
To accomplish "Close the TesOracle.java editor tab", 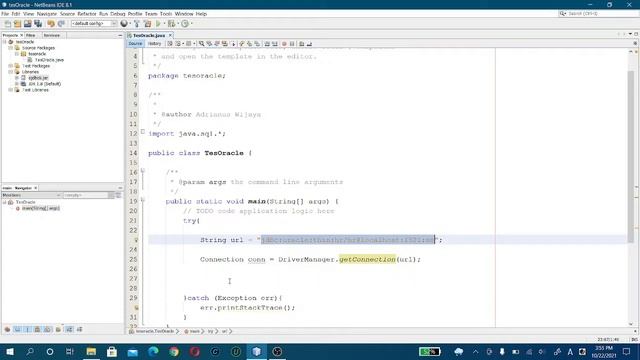I will 170,36.
